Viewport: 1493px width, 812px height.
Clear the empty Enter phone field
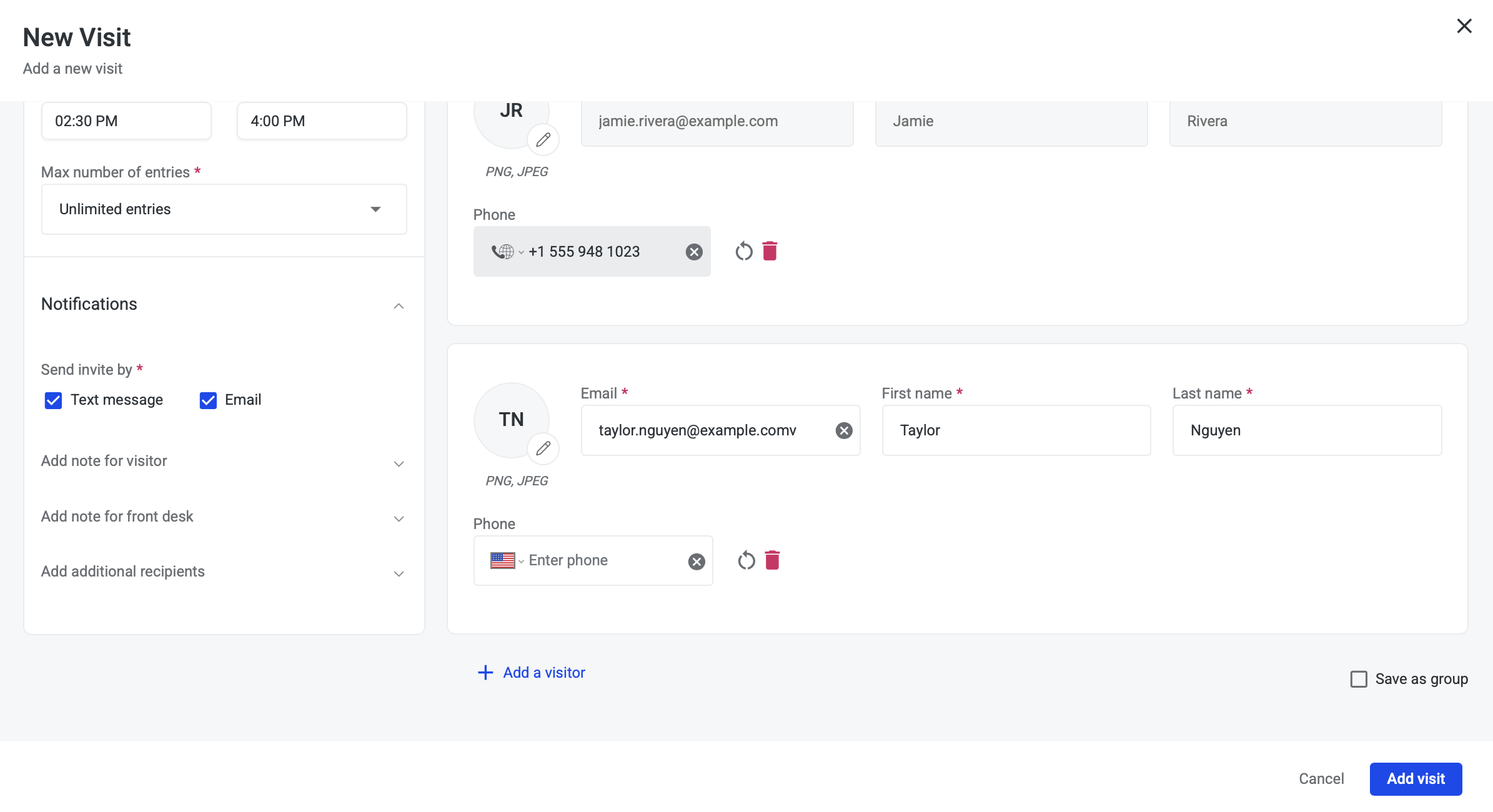coord(696,562)
